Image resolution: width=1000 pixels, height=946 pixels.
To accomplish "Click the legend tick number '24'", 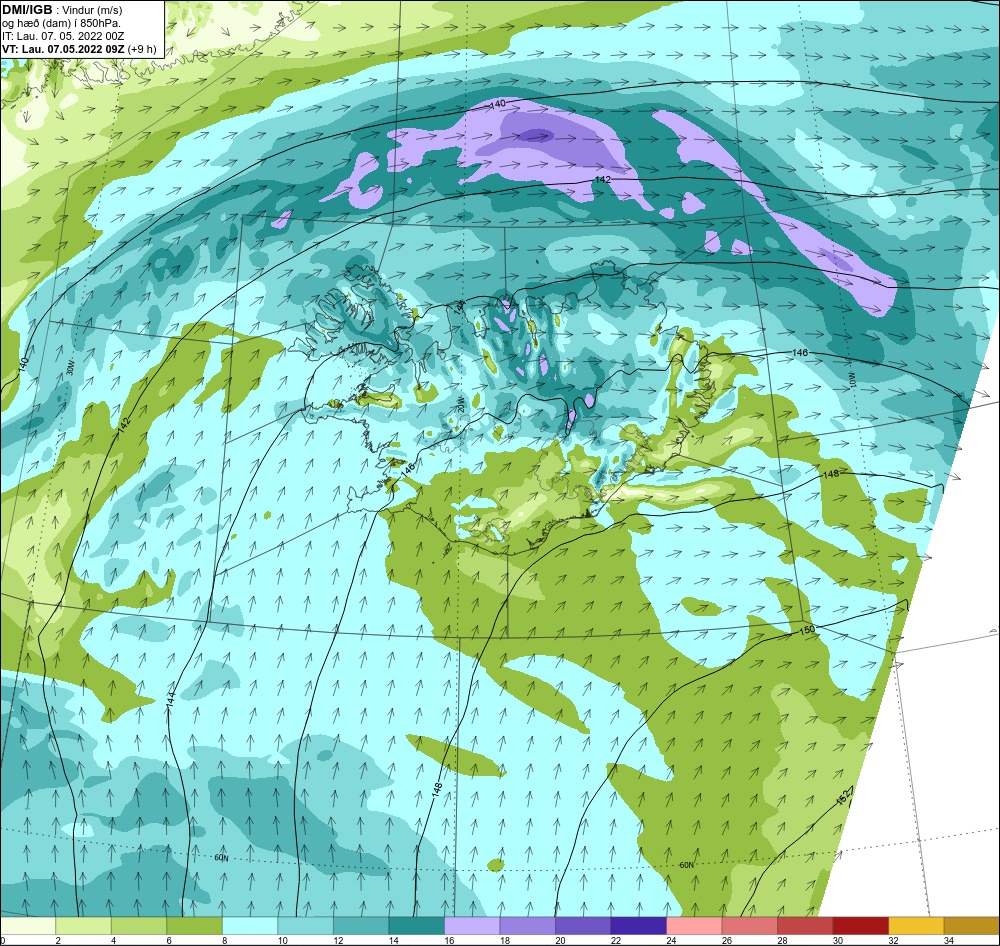I will pyautogui.click(x=672, y=940).
